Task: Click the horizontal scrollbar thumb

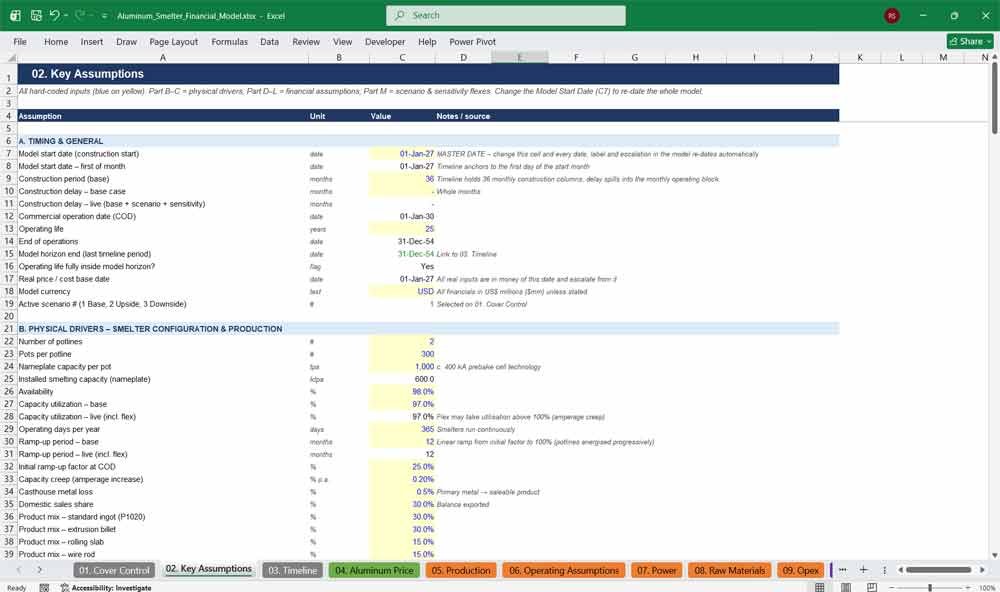Action: 938,570
